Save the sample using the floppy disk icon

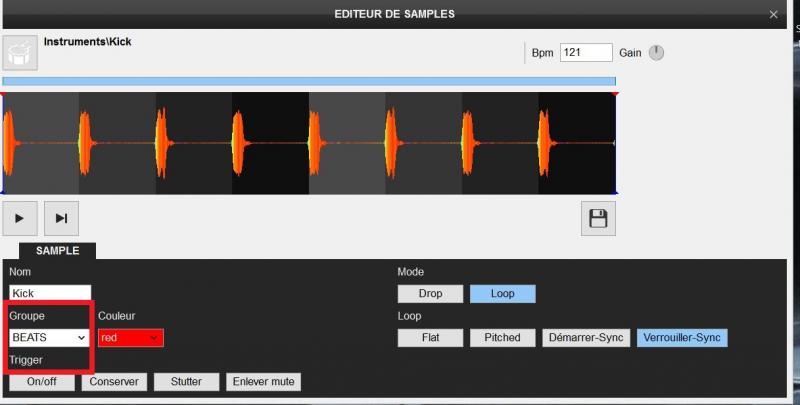coord(598,218)
